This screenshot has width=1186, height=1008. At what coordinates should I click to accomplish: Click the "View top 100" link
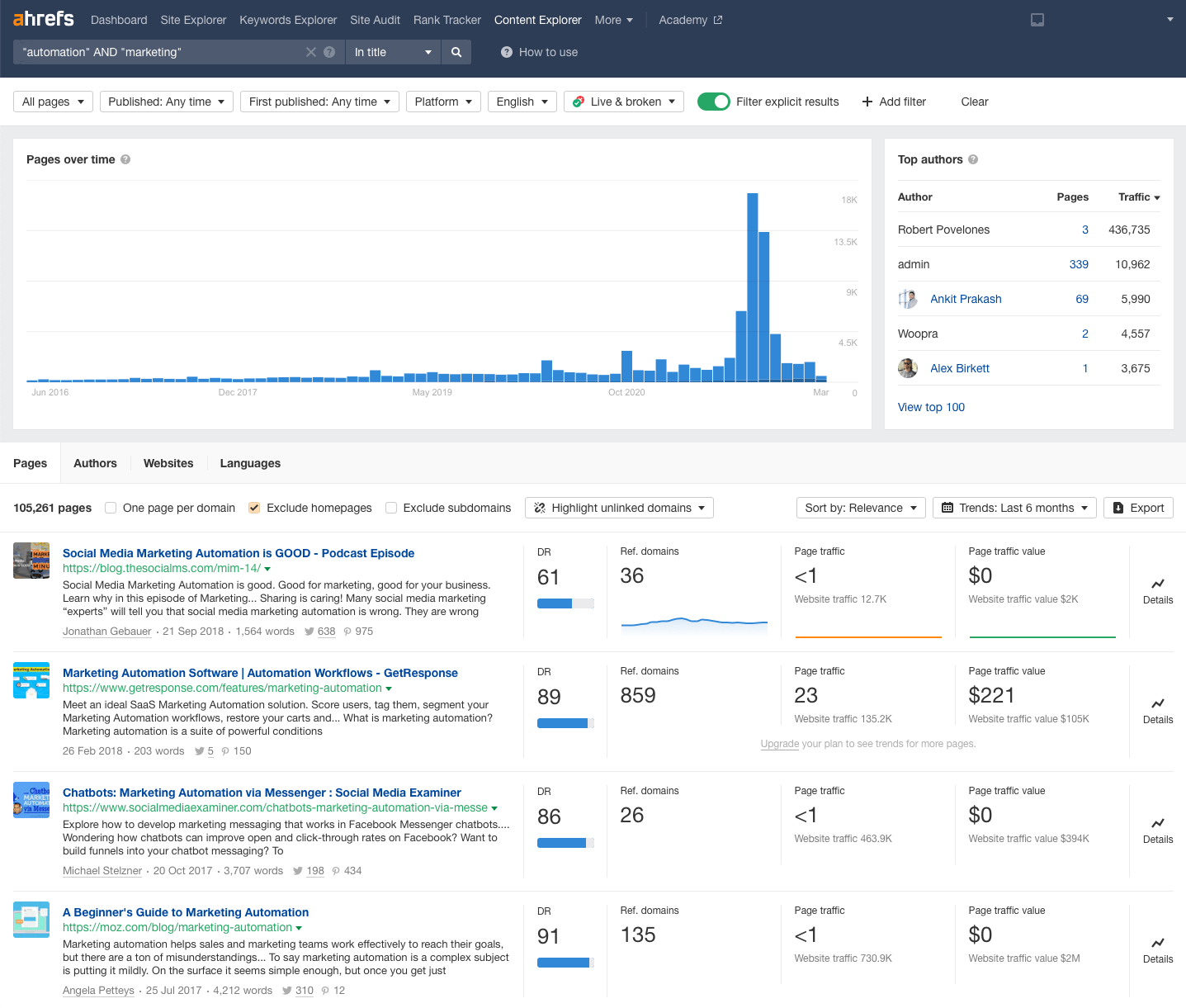click(931, 407)
